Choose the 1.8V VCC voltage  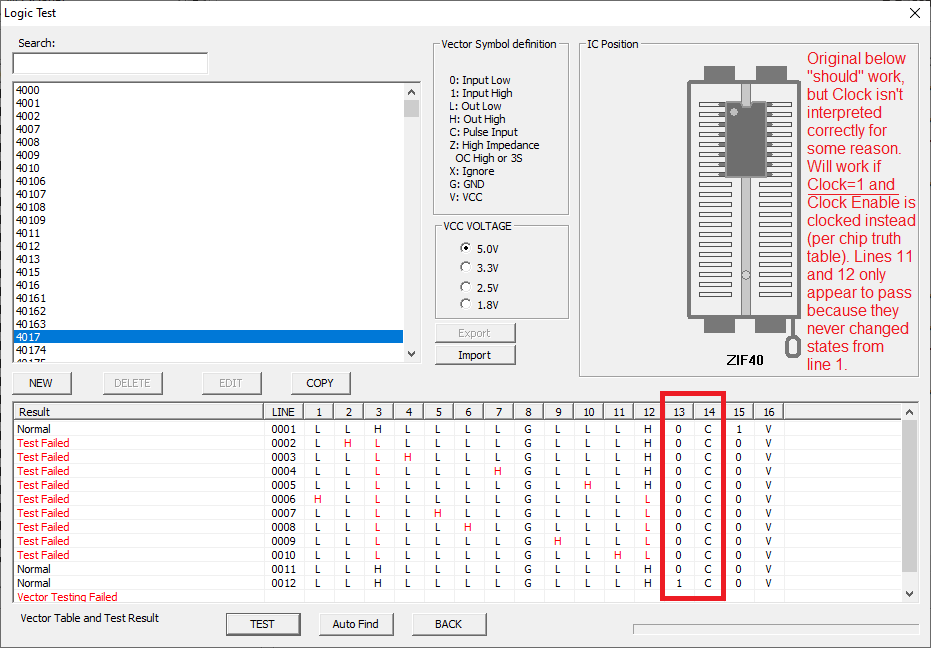click(x=466, y=304)
